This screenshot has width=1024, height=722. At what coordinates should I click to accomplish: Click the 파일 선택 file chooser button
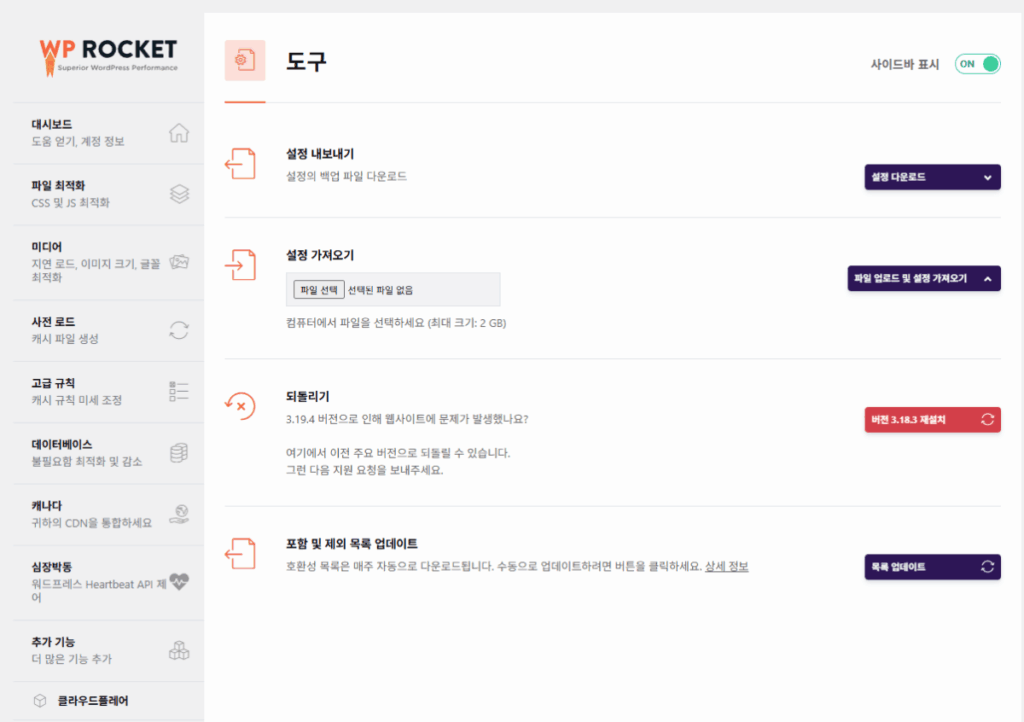pos(318,290)
